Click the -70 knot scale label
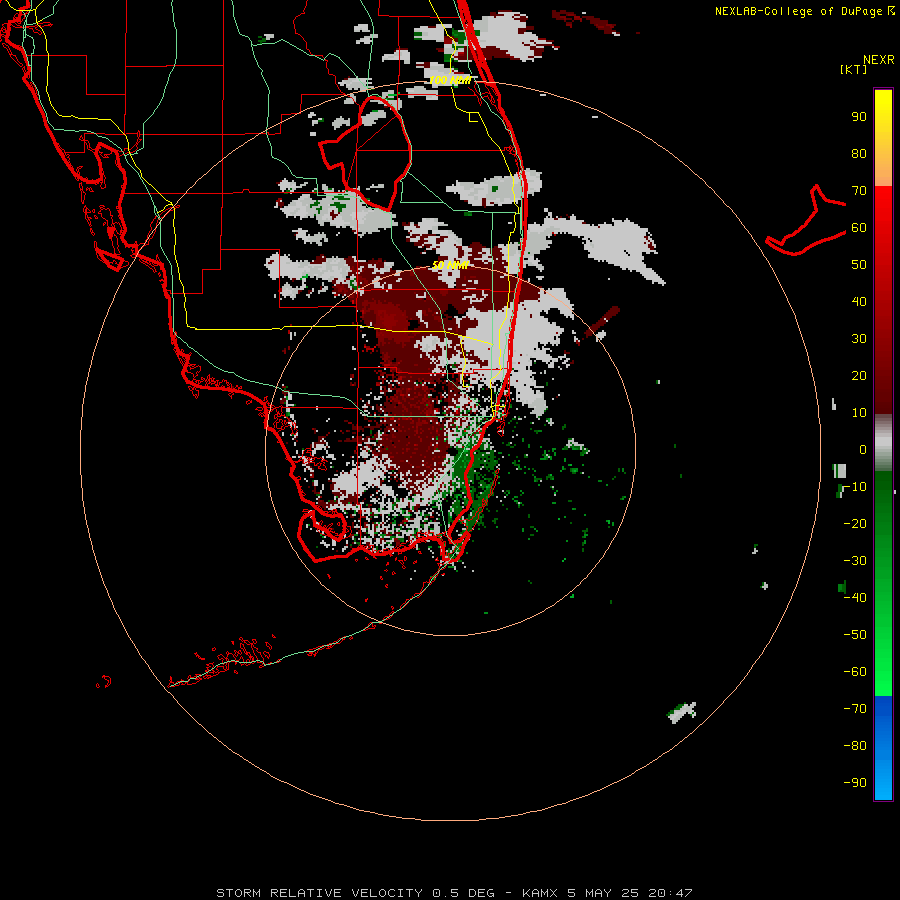 pos(855,709)
